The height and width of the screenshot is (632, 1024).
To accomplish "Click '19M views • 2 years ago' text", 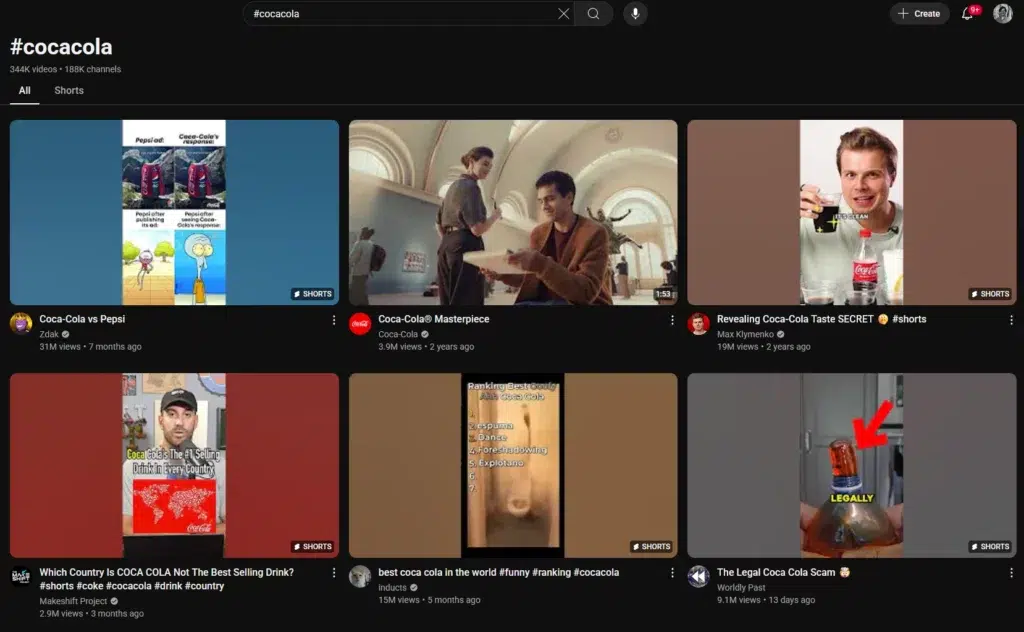I will coord(763,347).
